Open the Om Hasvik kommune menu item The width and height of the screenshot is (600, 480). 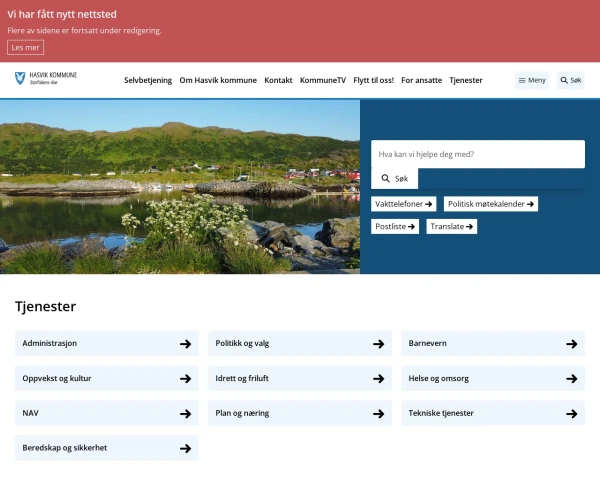tap(218, 80)
